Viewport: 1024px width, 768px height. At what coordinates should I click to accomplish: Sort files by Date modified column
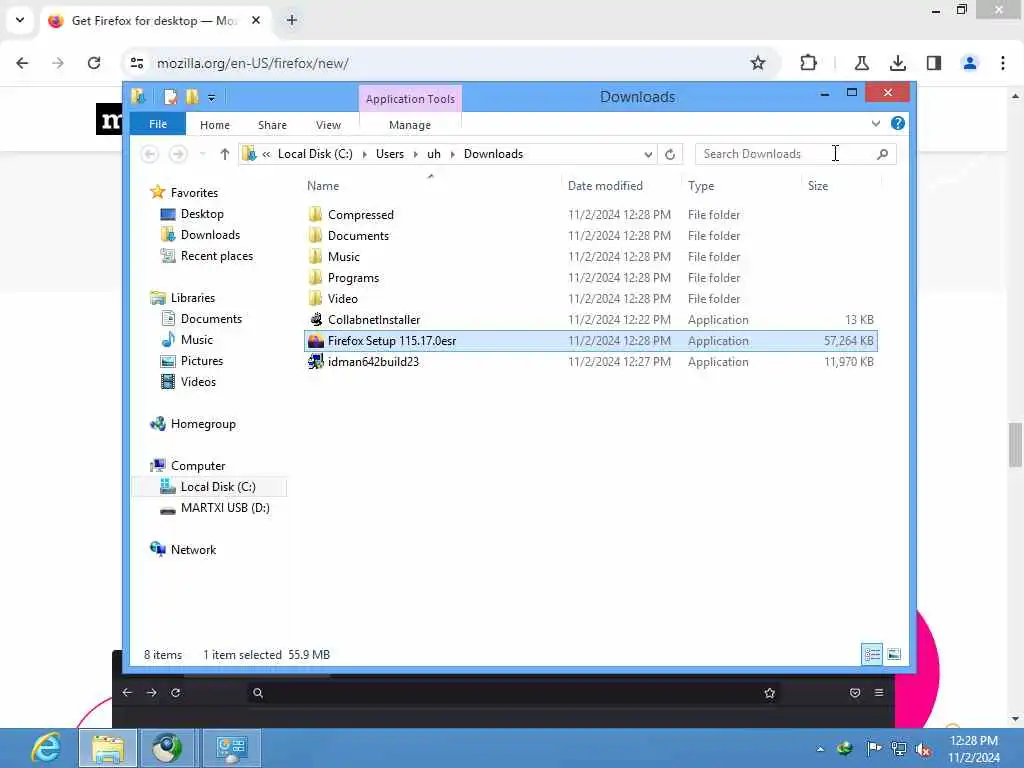pos(605,186)
